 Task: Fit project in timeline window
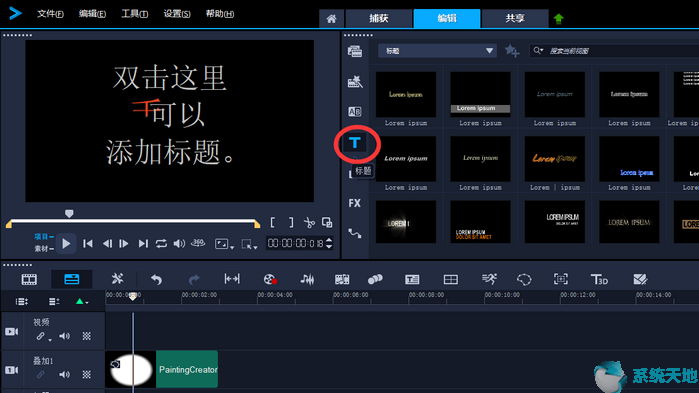pos(232,279)
